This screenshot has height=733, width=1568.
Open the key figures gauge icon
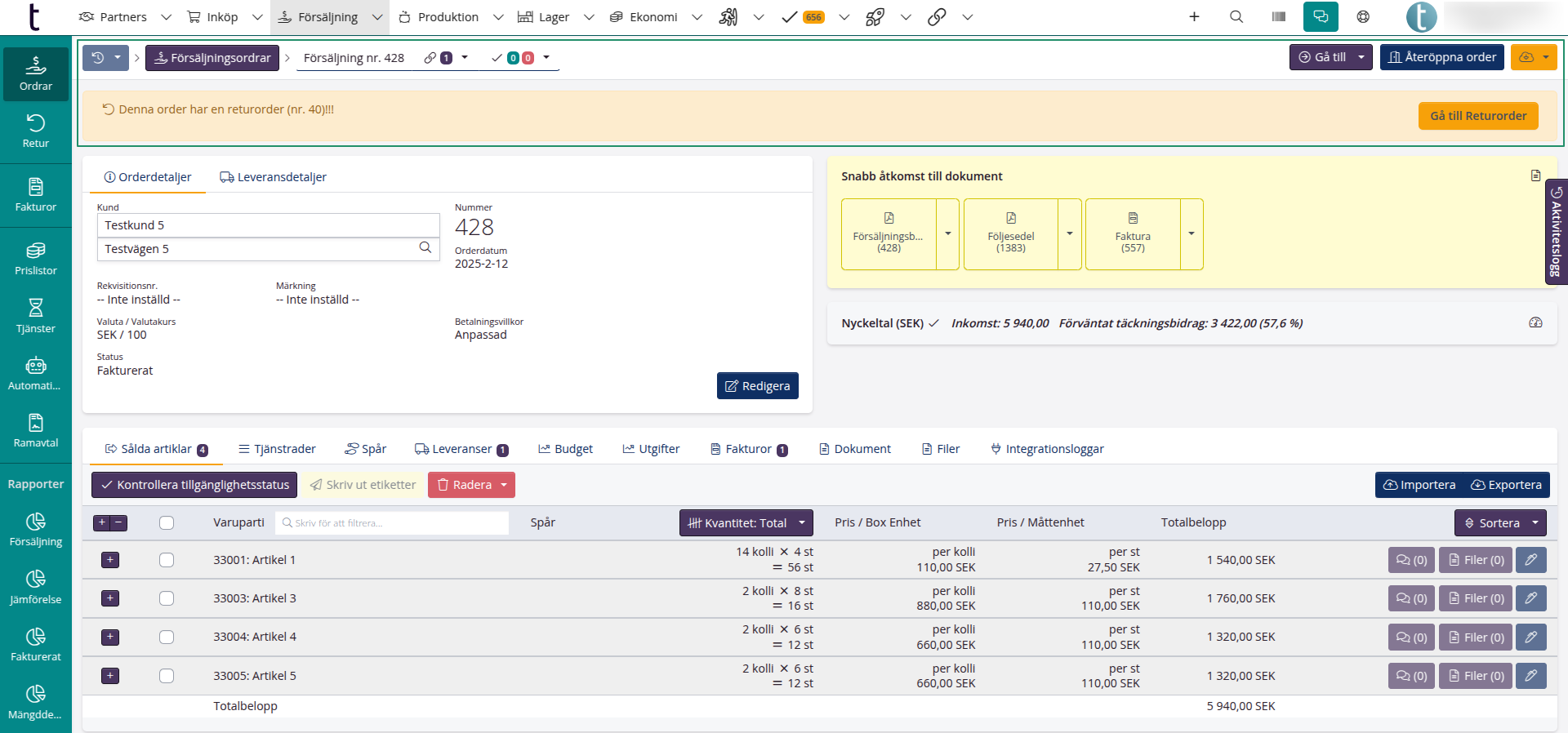click(x=1535, y=323)
